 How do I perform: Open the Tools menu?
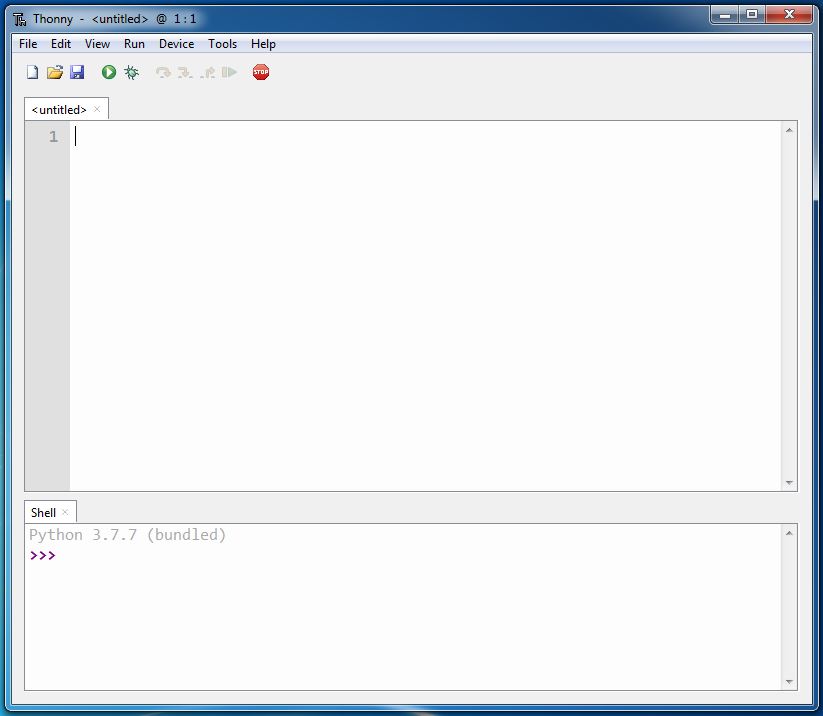(x=223, y=44)
